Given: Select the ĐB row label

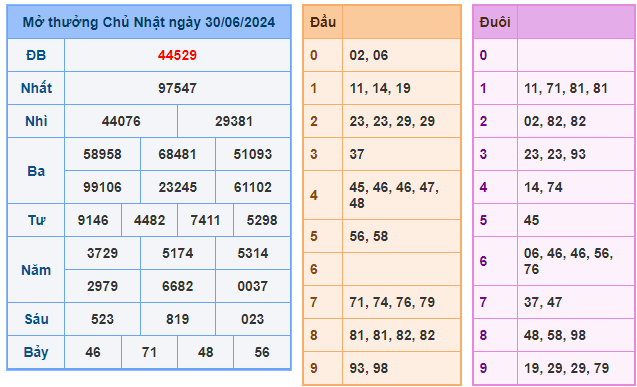Looking at the screenshot, I should [36, 55].
